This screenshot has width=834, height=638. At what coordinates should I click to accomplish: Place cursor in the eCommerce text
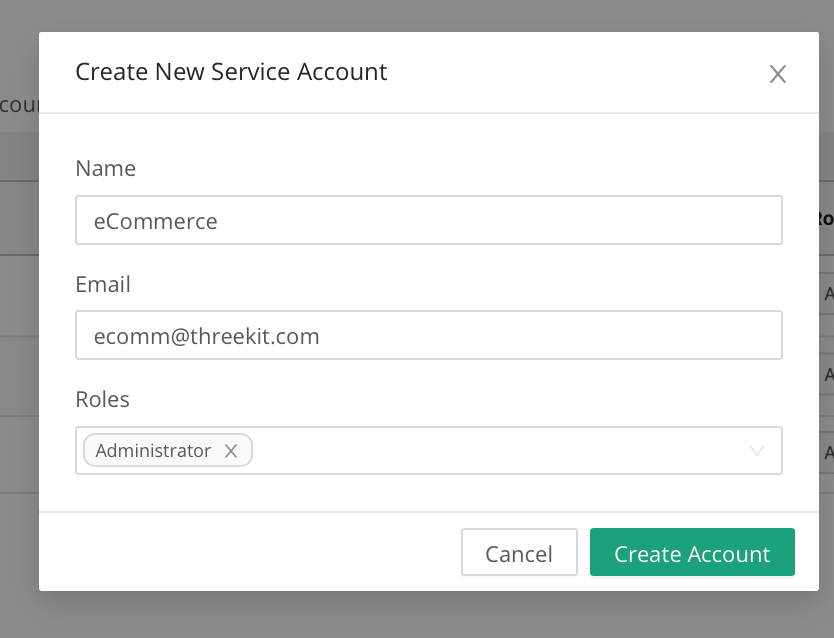pyautogui.click(x=156, y=221)
